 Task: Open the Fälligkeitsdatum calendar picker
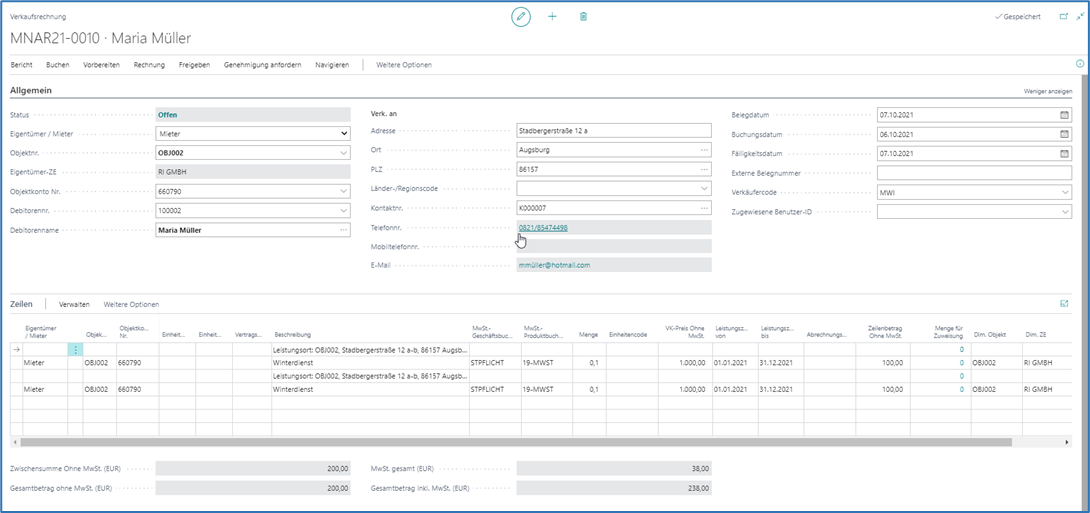[1064, 154]
